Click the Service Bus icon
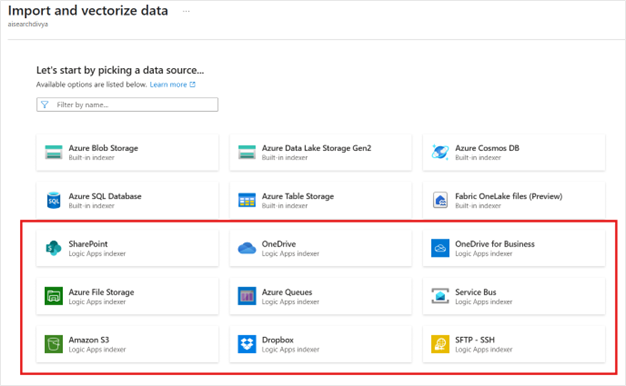The width and height of the screenshot is (626, 386). pyautogui.click(x=440, y=296)
